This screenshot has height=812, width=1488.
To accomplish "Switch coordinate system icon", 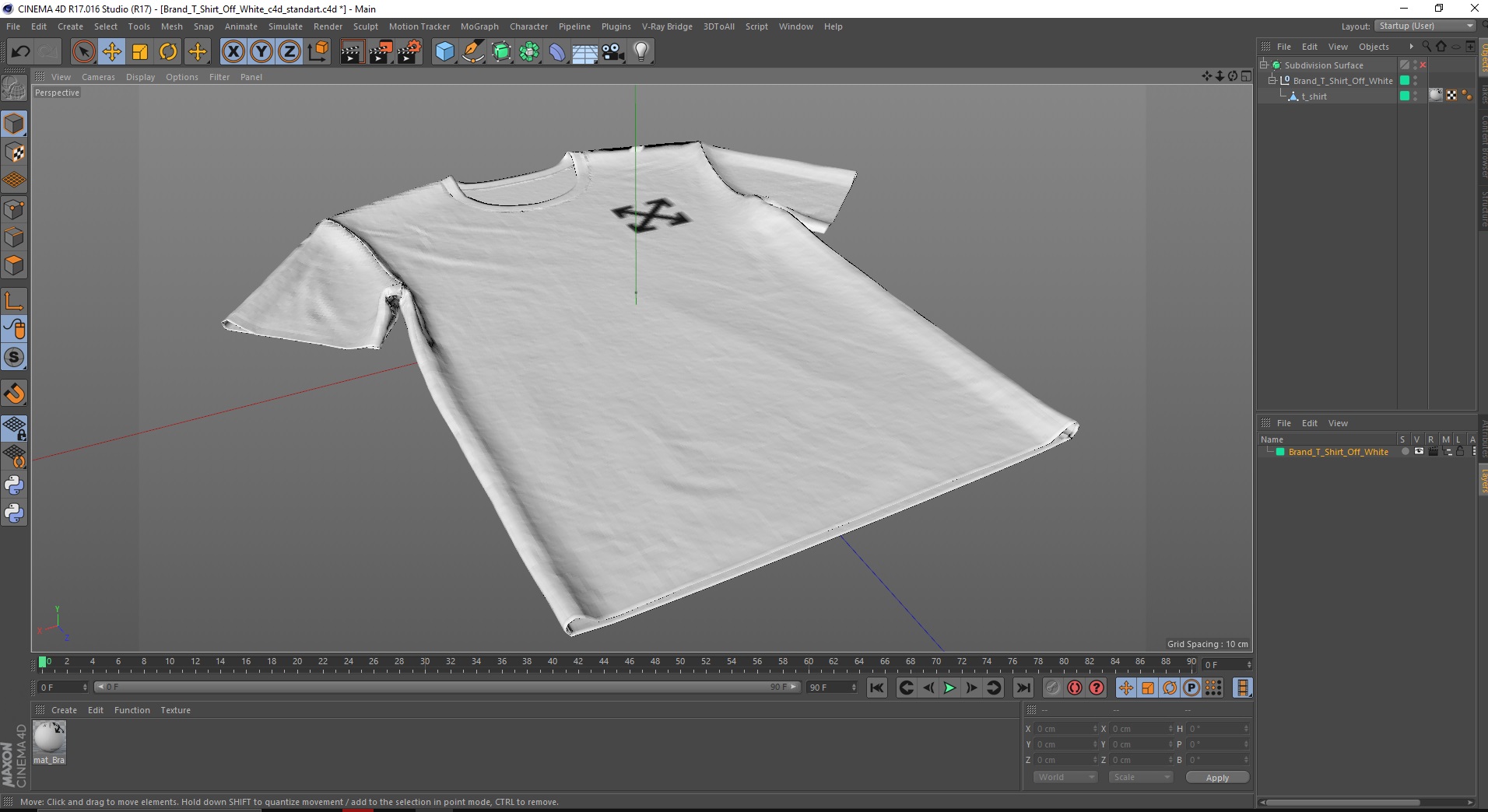I will pos(318,52).
